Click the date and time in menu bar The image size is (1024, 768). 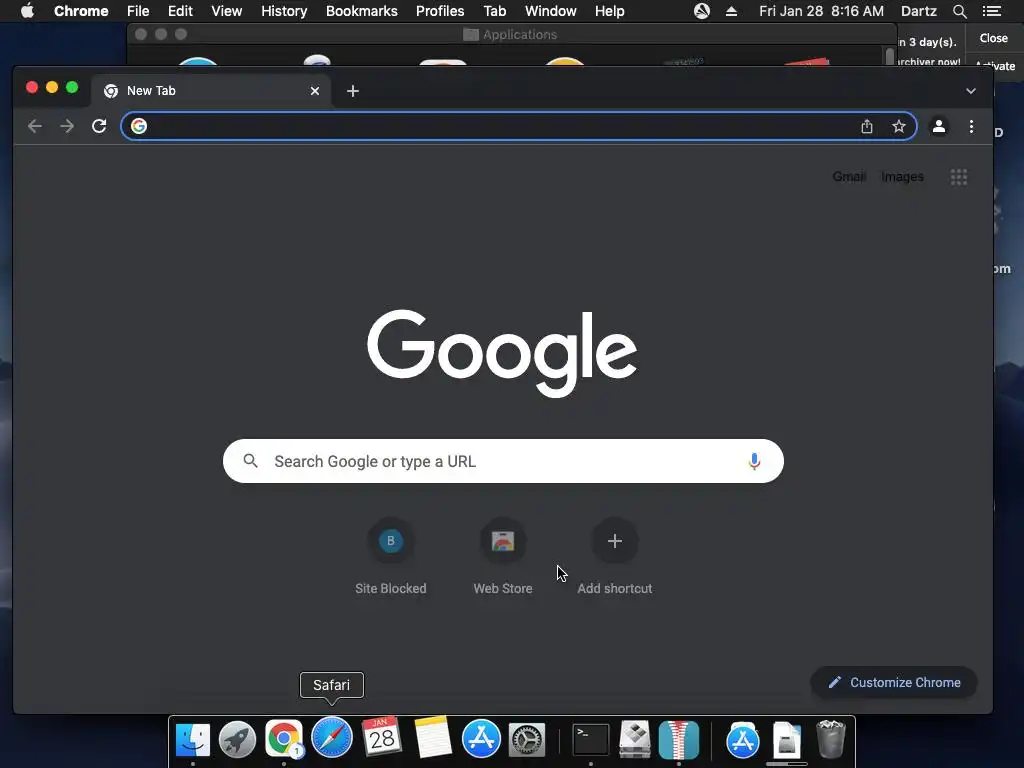coord(821,11)
